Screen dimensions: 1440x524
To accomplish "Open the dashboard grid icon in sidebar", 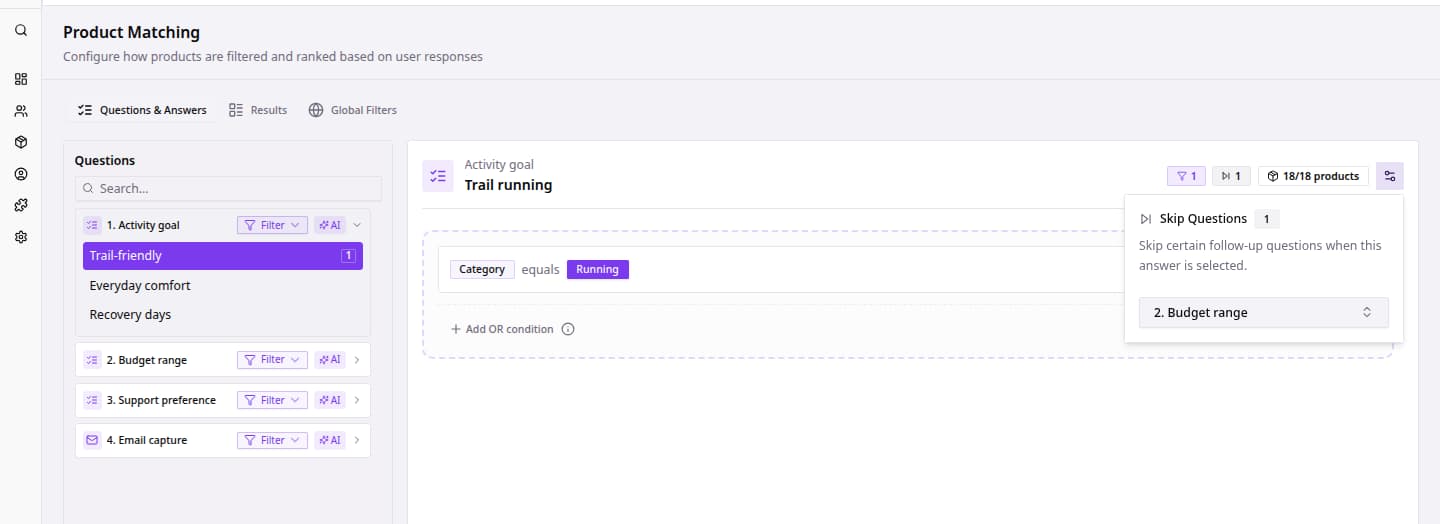I will point(21,79).
